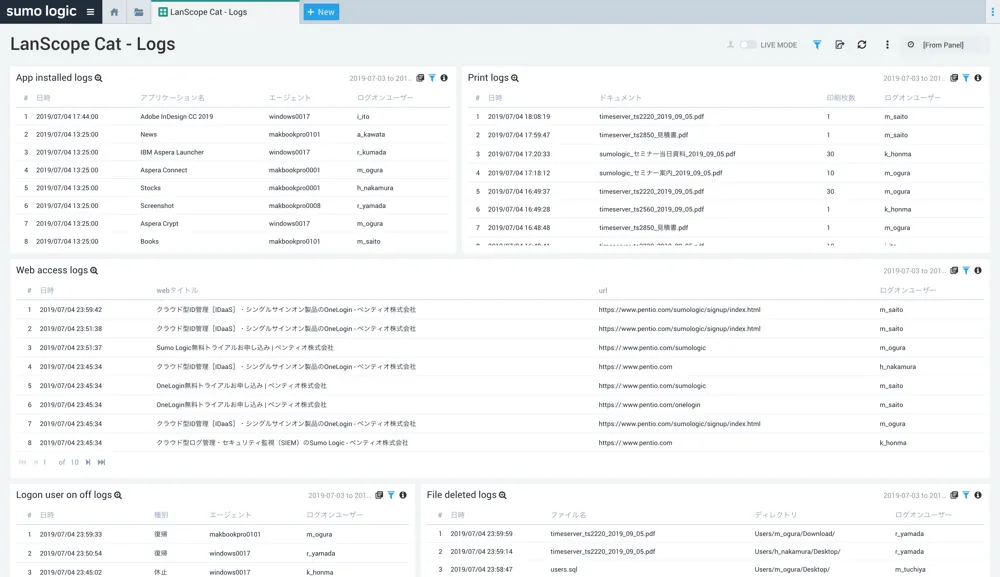Go to the Home icon tab

tap(114, 12)
